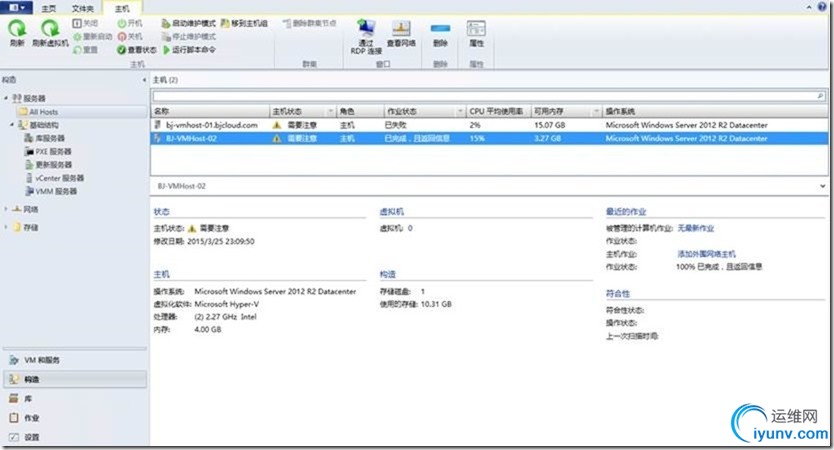The height and width of the screenshot is (450, 834).
Task: Open the application menu dropdown button
Action: click(17, 7)
